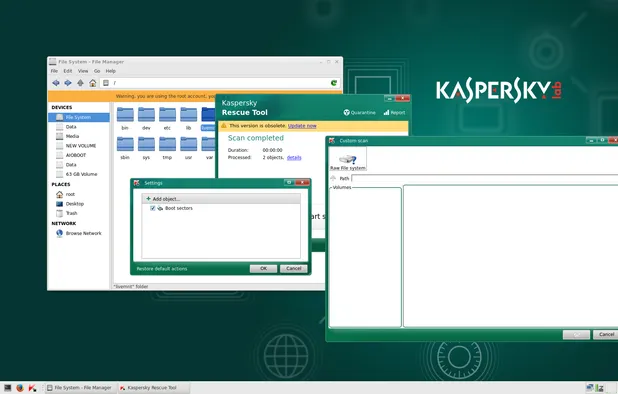Open the sys folder

point(146,148)
